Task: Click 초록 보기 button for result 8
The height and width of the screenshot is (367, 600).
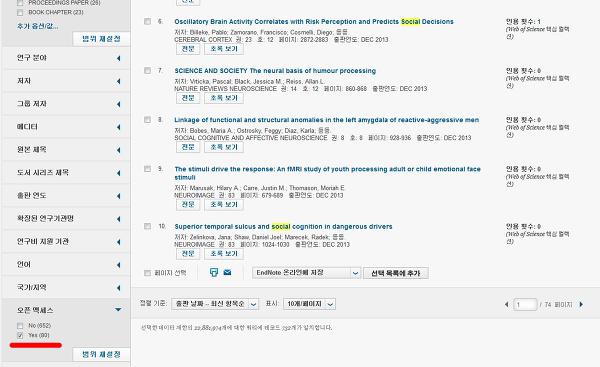Action: click(x=224, y=147)
